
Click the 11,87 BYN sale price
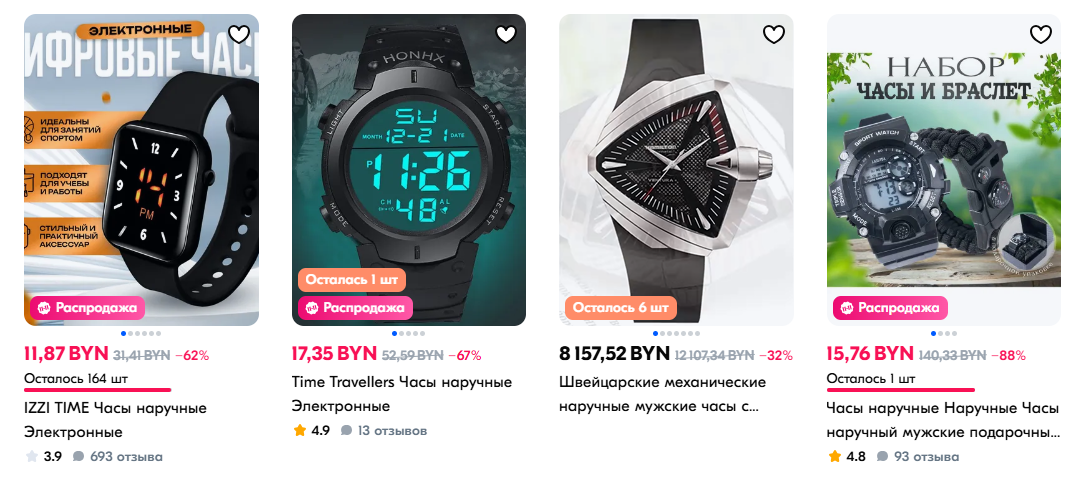pyautogui.click(x=66, y=354)
